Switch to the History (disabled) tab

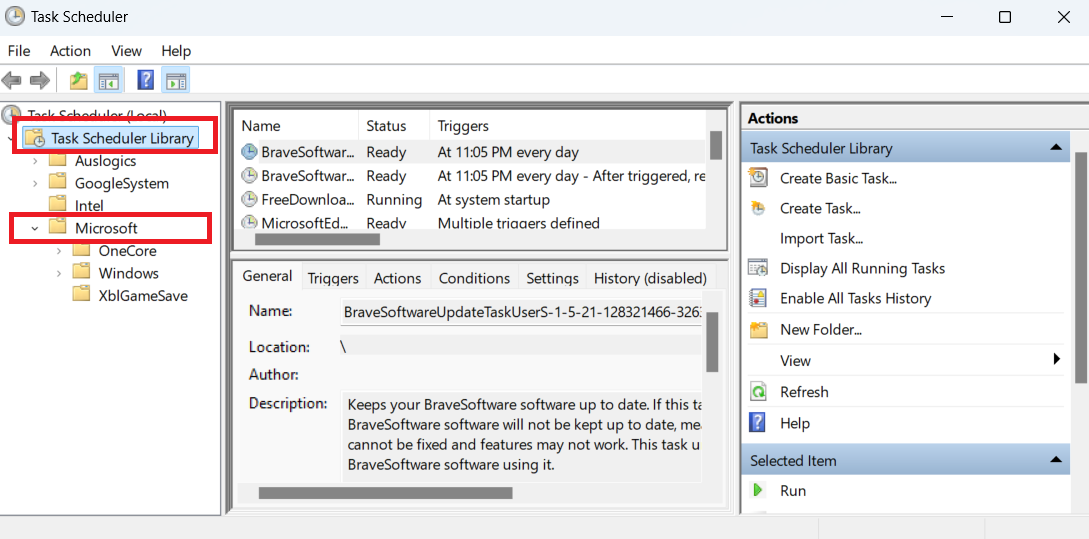(x=650, y=279)
